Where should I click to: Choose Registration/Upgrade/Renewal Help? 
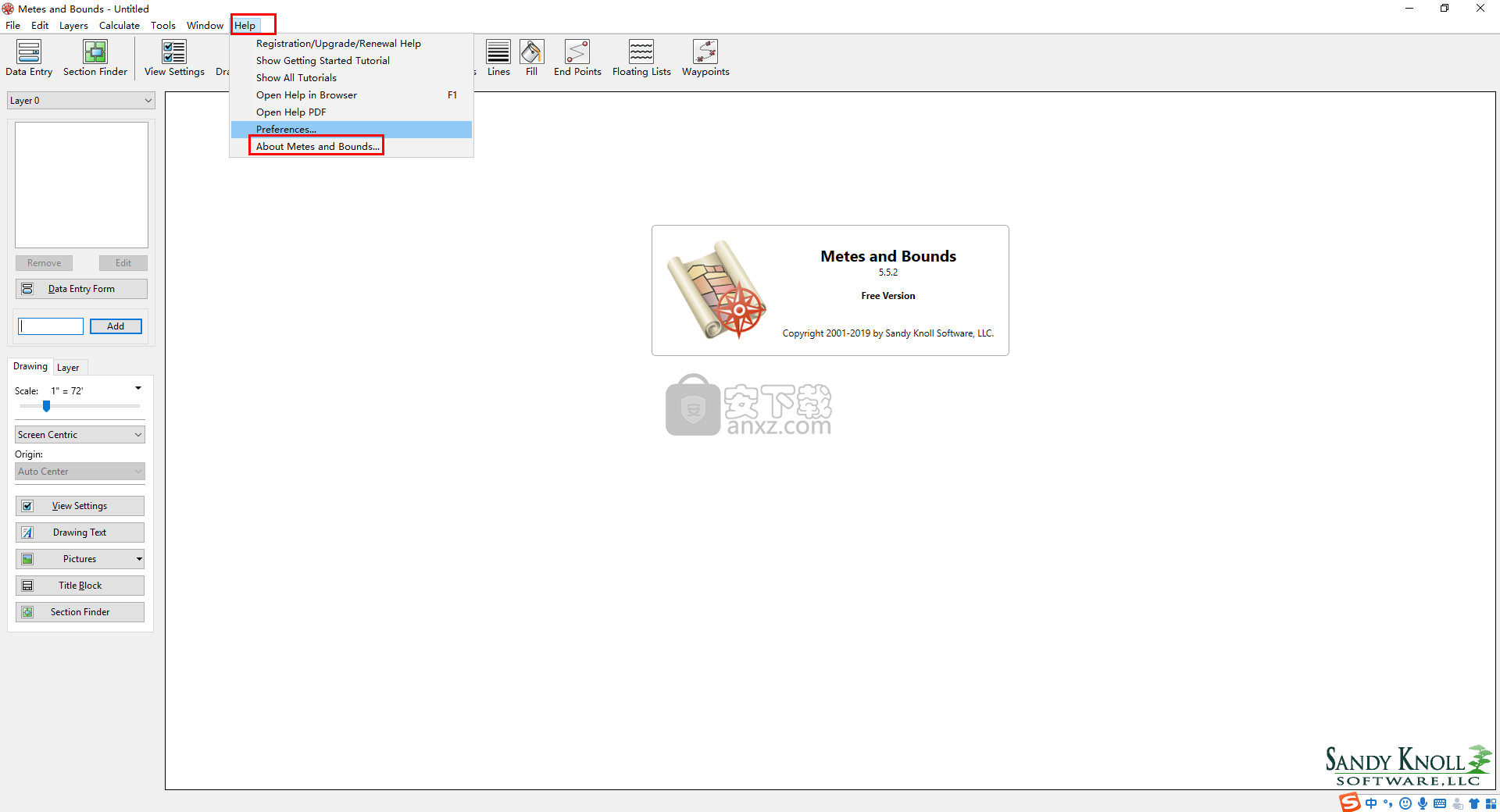352,44
